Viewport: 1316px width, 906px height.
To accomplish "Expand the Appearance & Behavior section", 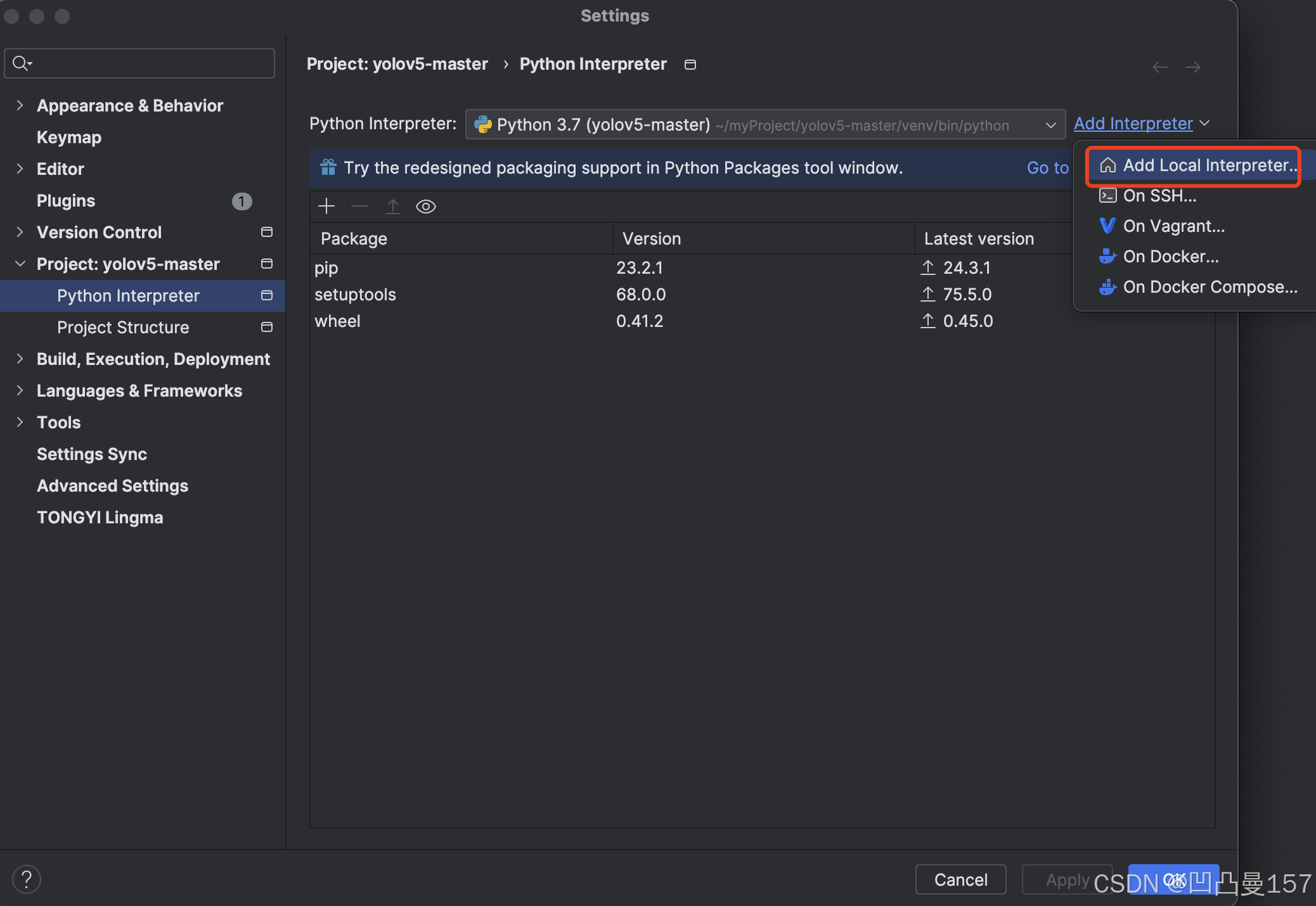I will pos(20,105).
